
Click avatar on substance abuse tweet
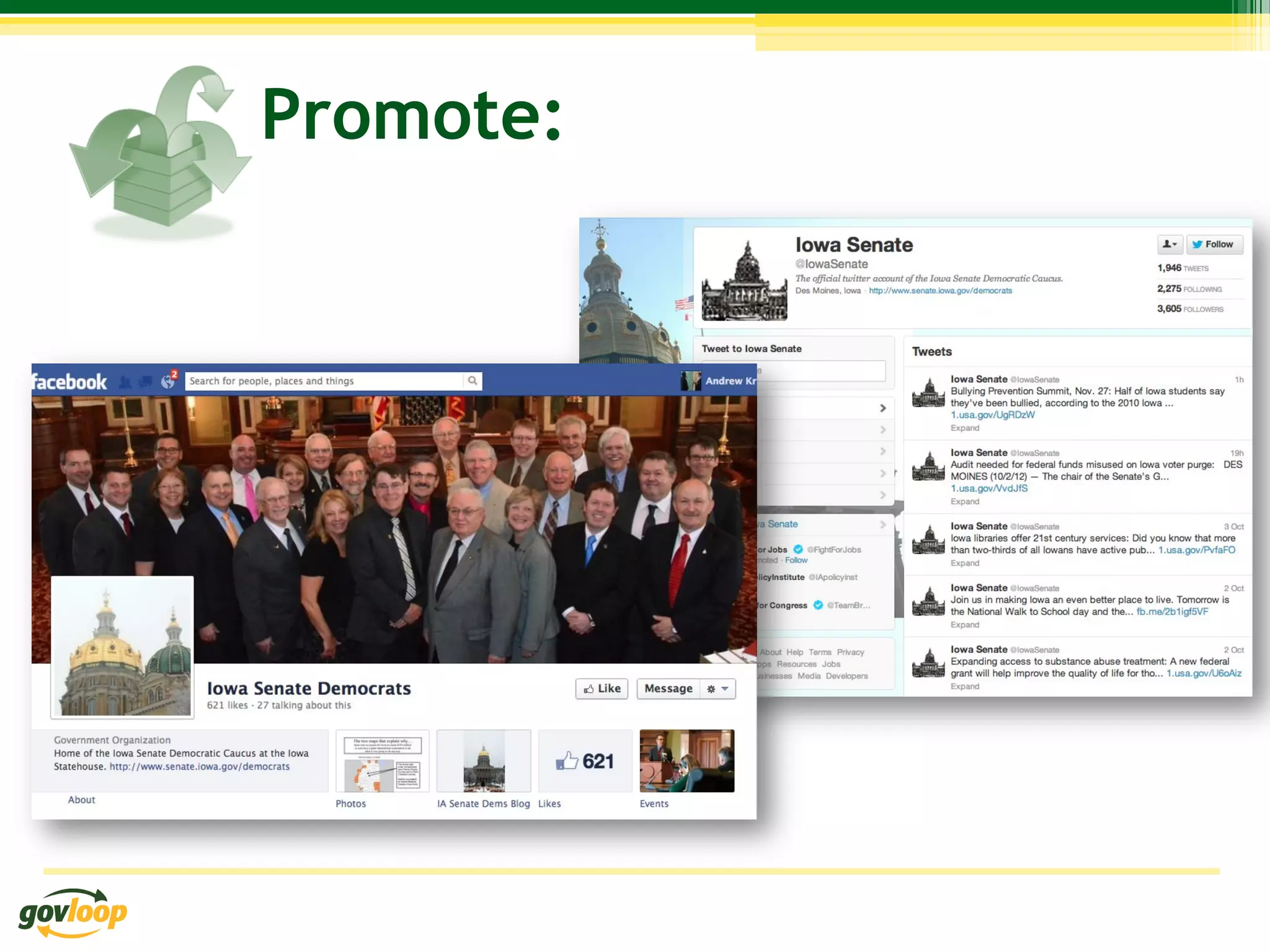928,662
